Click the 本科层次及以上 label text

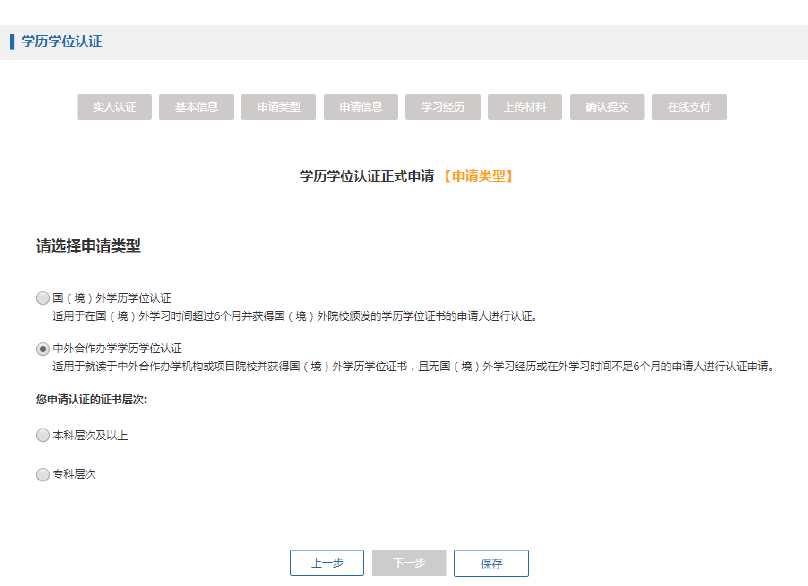tap(90, 435)
